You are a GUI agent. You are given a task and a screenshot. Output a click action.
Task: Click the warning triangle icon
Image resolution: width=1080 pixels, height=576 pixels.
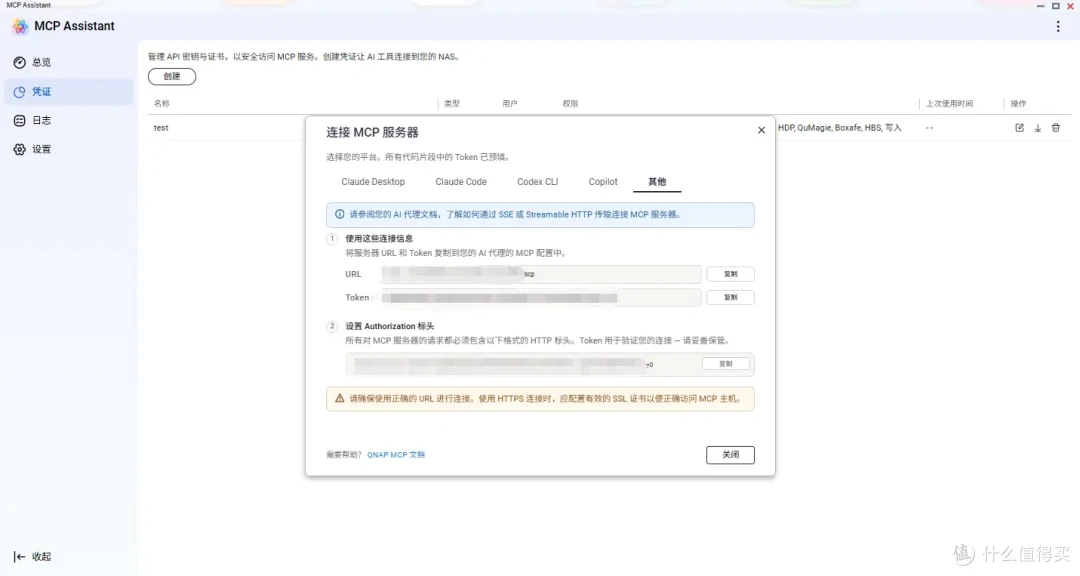(340, 398)
